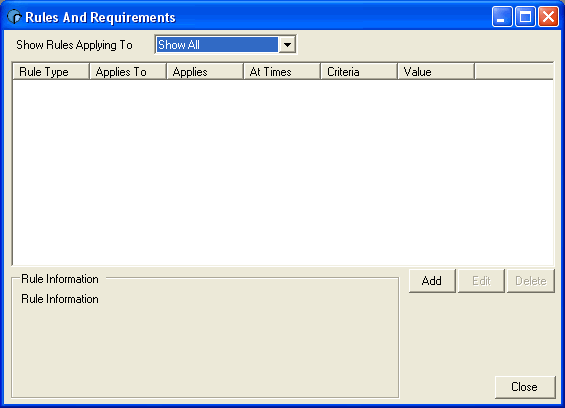This screenshot has height=408, width=565.
Task: Click the application icon in title bar
Action: pyautogui.click(x=14, y=17)
